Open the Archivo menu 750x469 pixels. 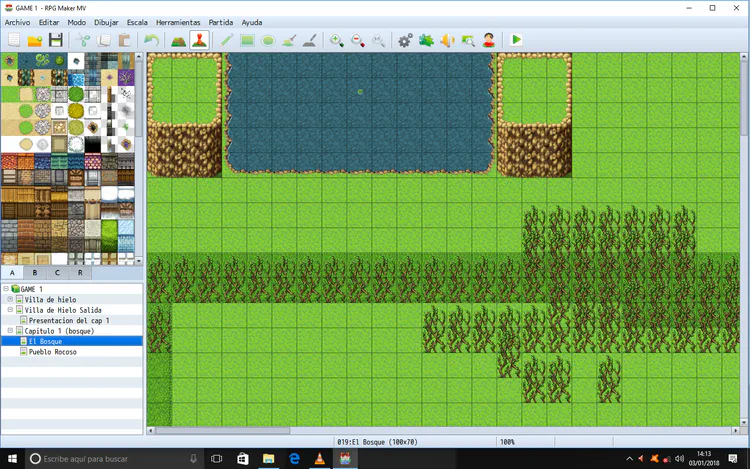(17, 22)
